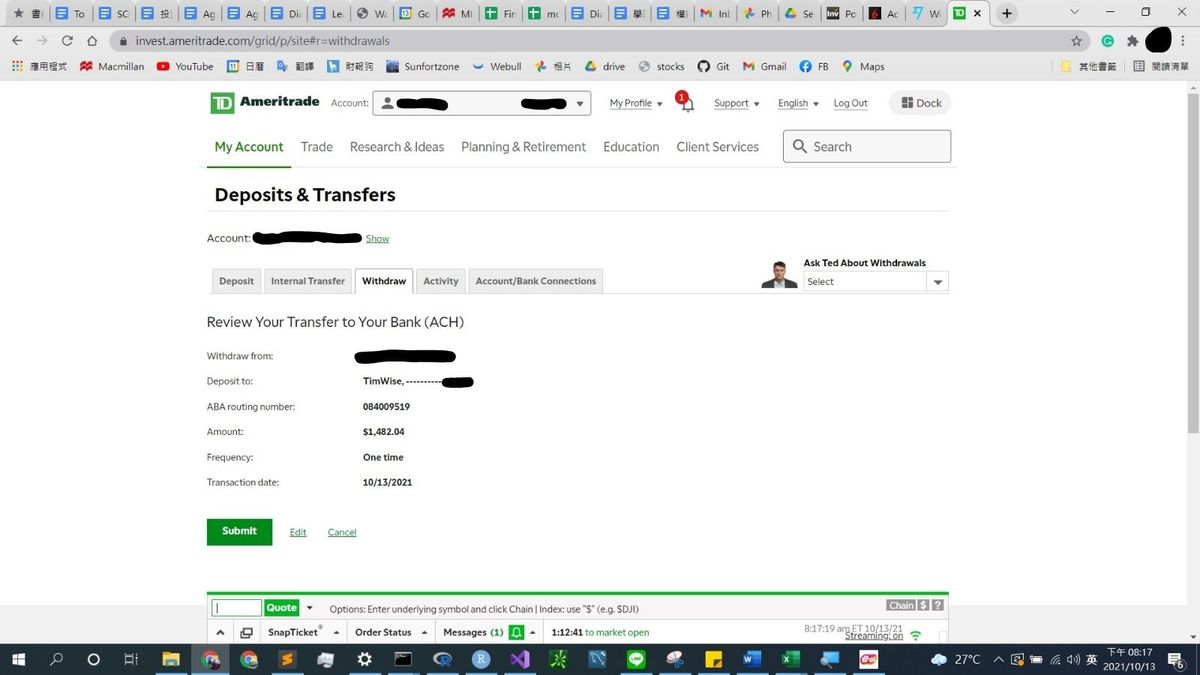This screenshot has height=675, width=1200.
Task: Switch to the Internal Transfer tab
Action: [x=308, y=281]
